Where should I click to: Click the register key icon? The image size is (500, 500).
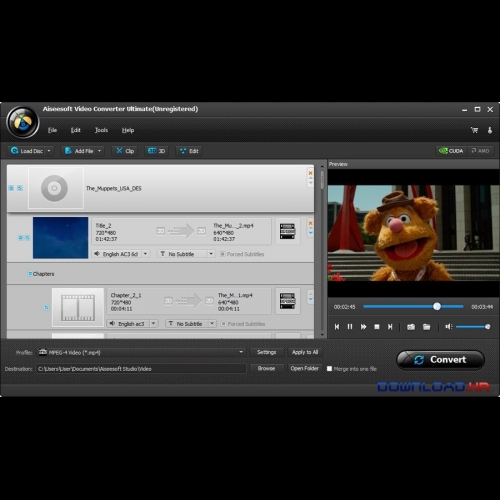[490, 130]
